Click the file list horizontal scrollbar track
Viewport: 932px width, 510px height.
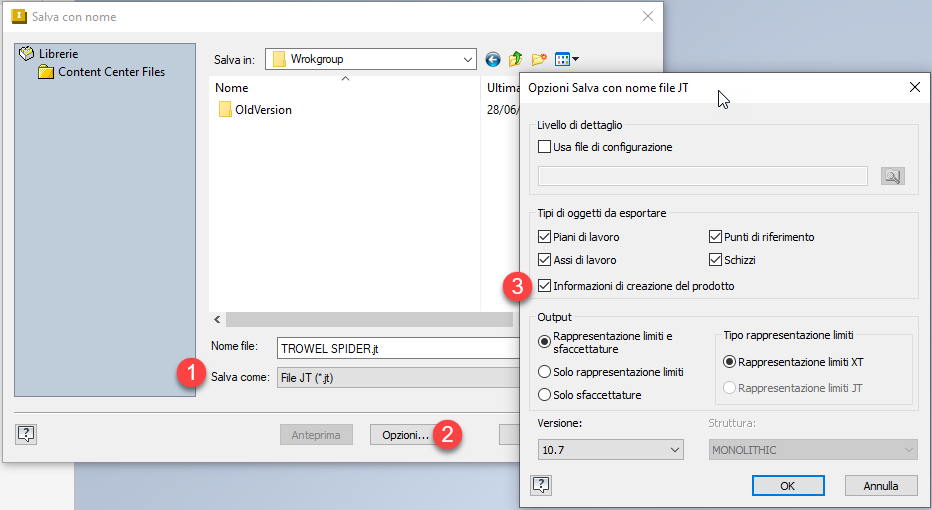tap(369, 320)
